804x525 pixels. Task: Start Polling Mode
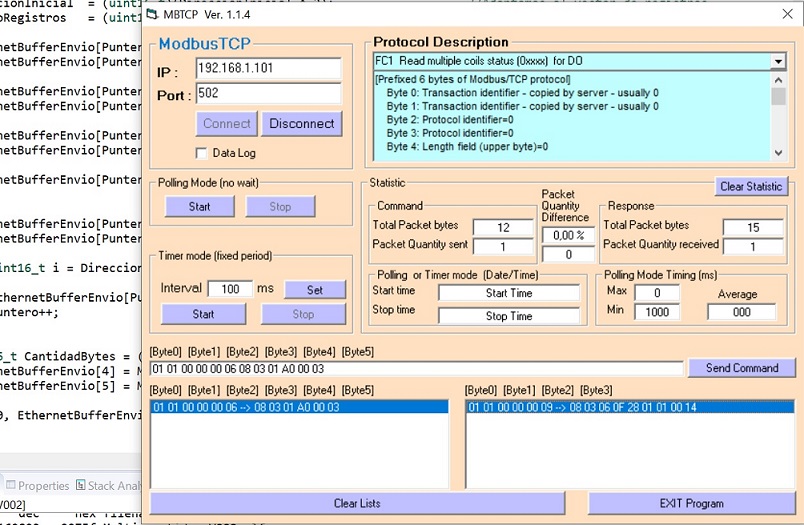(x=199, y=207)
